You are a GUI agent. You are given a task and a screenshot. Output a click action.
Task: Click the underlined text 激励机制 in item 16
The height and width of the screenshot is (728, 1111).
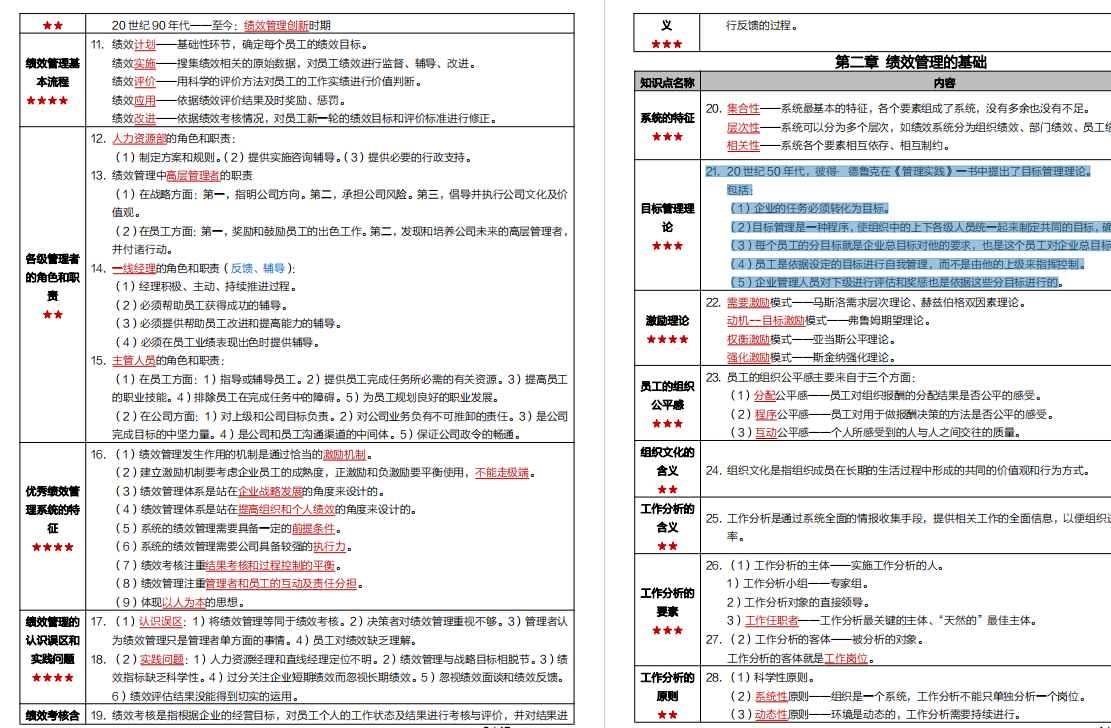(x=344, y=454)
